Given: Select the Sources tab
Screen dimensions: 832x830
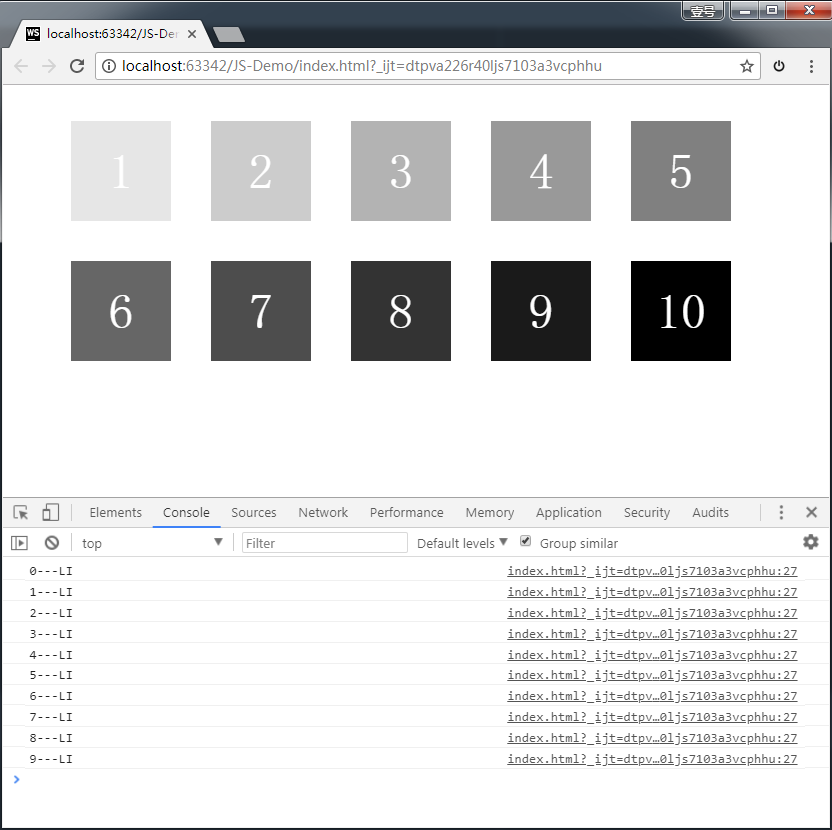Looking at the screenshot, I should pos(253,511).
